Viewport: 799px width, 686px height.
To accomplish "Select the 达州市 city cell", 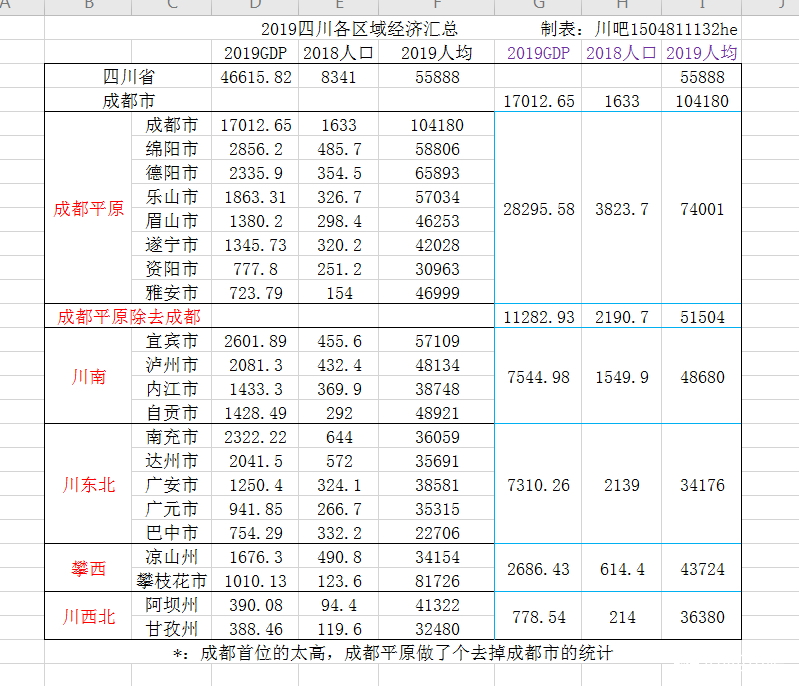I will tap(172, 461).
